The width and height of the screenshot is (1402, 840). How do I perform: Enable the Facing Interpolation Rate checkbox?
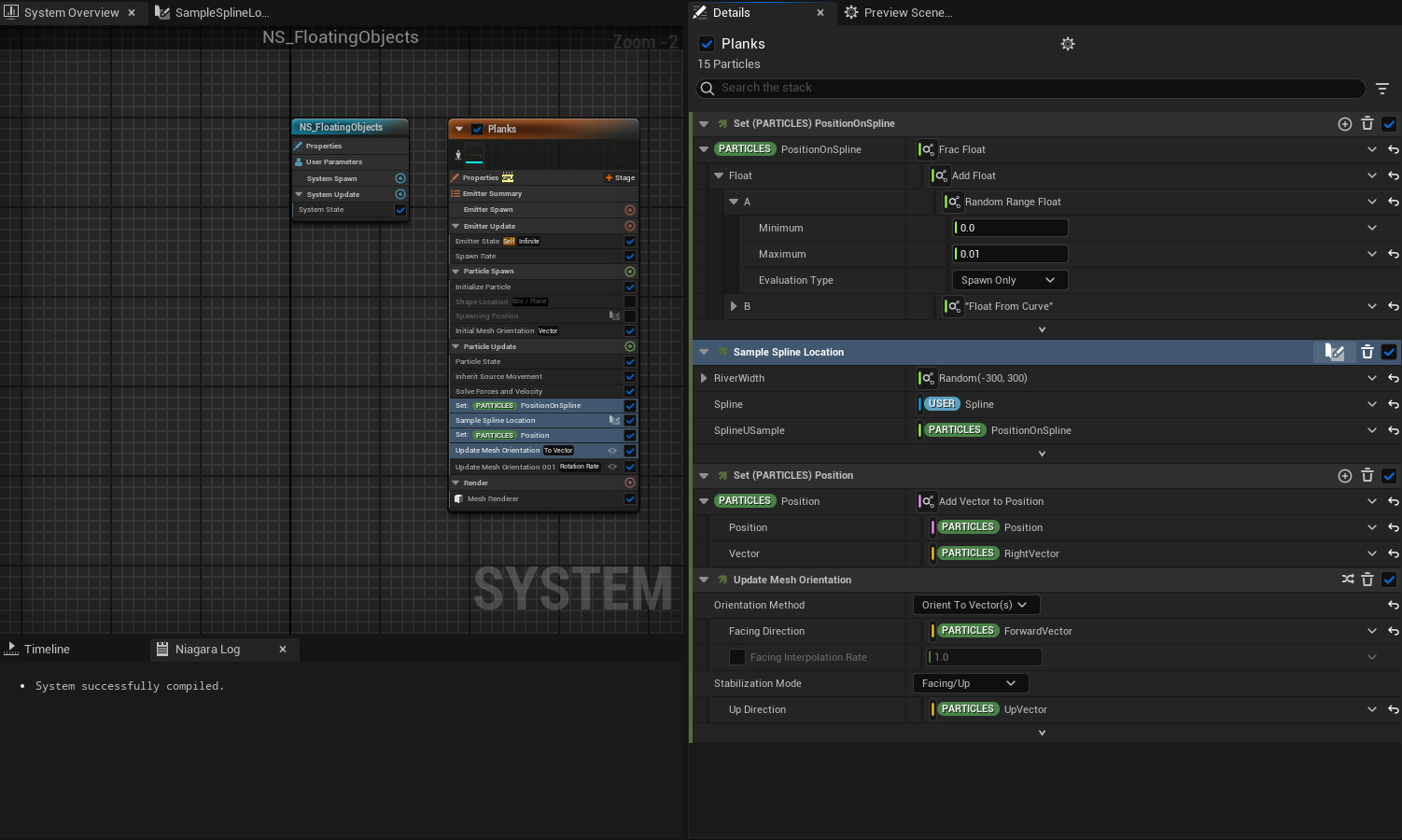coord(737,657)
